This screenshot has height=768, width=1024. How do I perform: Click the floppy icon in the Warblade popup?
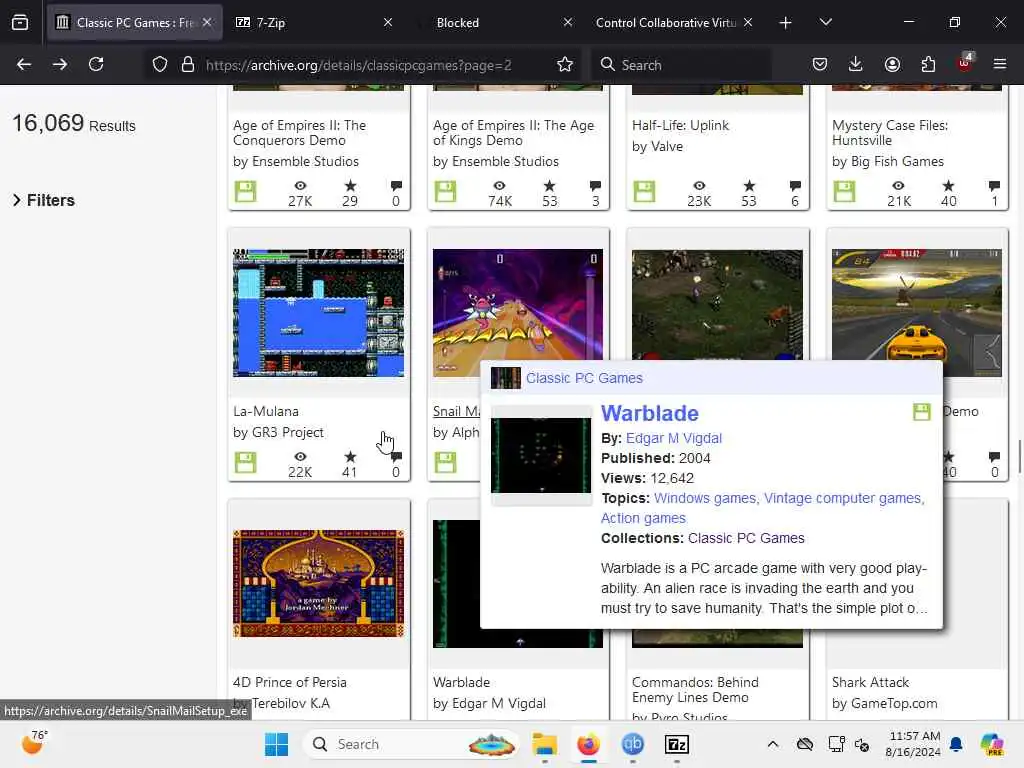pos(921,412)
